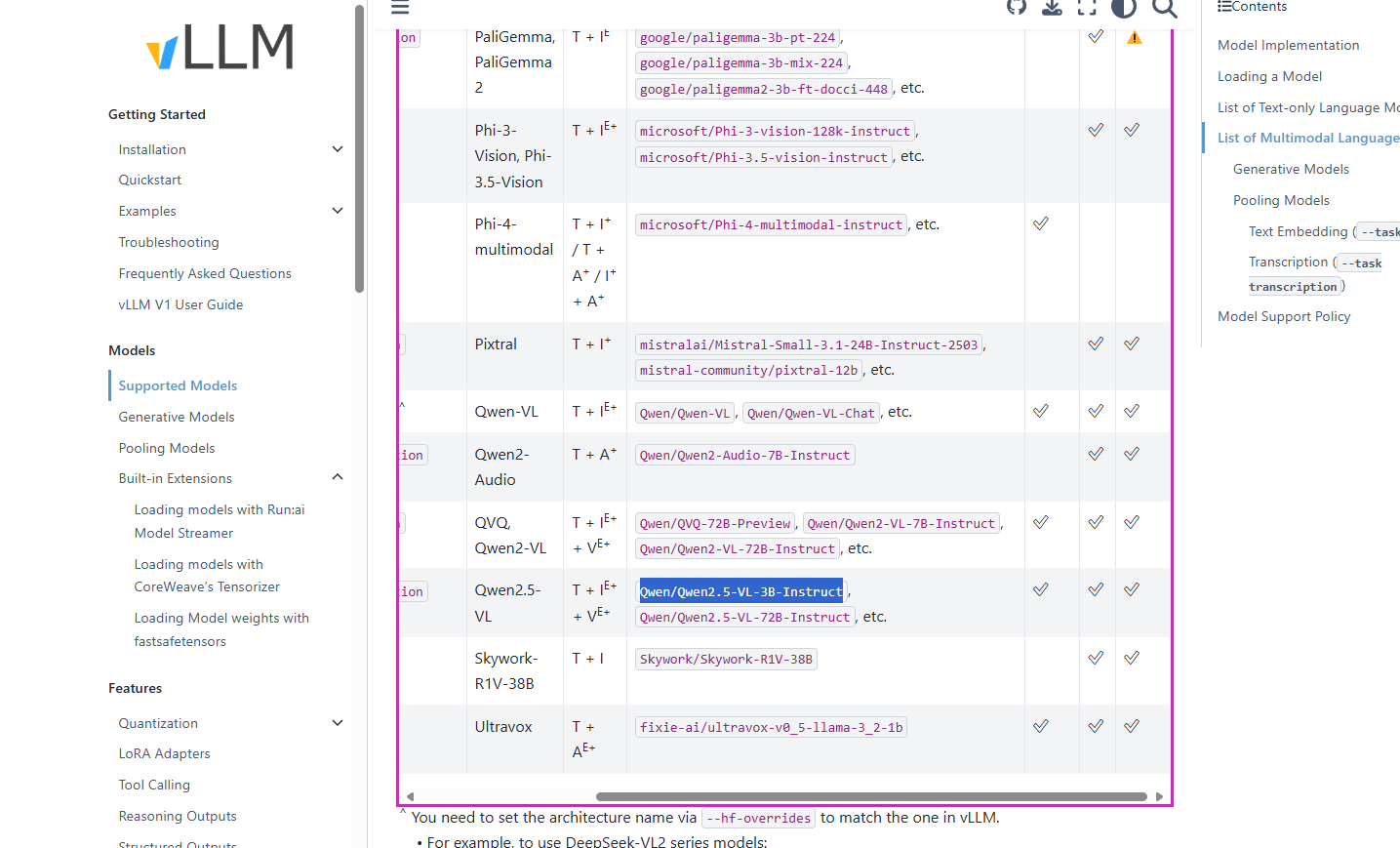The height and width of the screenshot is (848, 1400).
Task: Open the LoRA Adapters page
Action: 164,754
